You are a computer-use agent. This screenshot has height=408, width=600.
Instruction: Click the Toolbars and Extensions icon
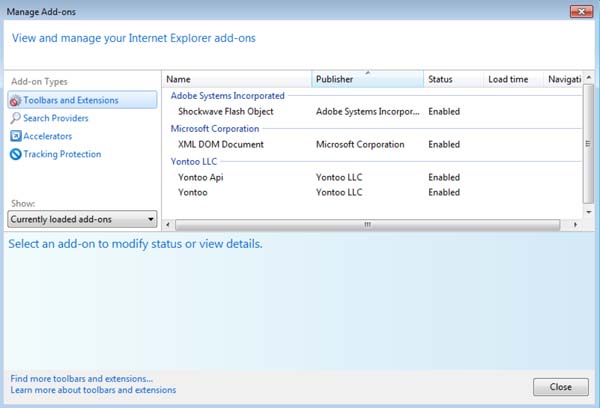point(15,100)
